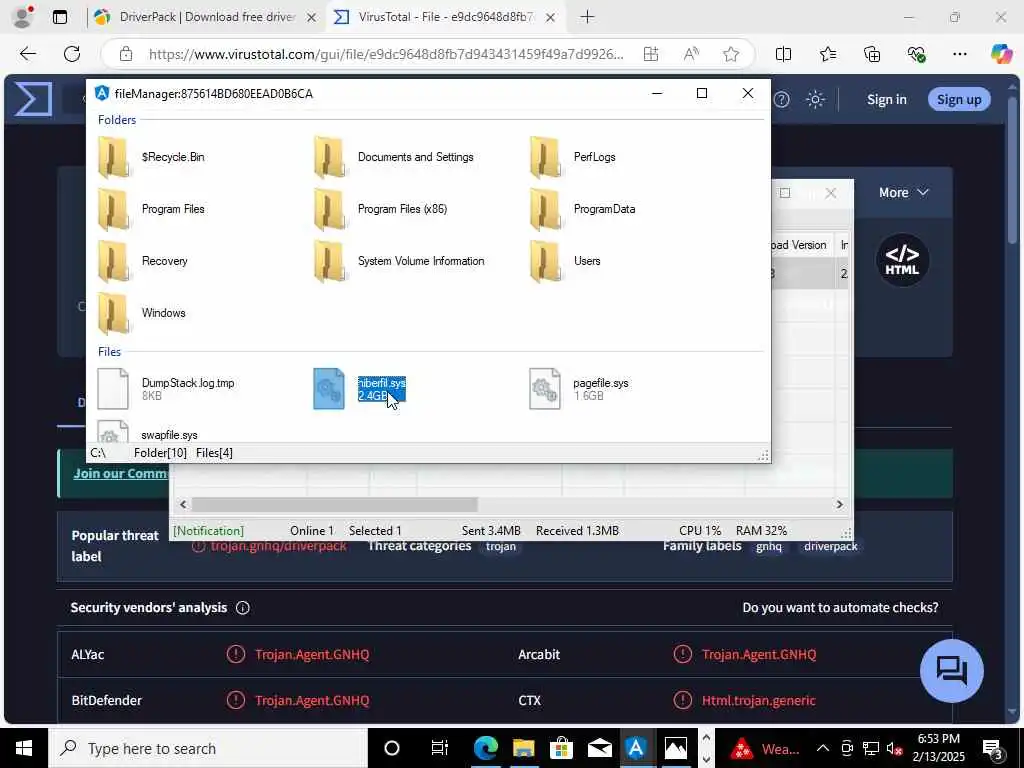Screen dimensions: 1024x768
Task: Open Edge split screen icon
Action: pos(783,54)
